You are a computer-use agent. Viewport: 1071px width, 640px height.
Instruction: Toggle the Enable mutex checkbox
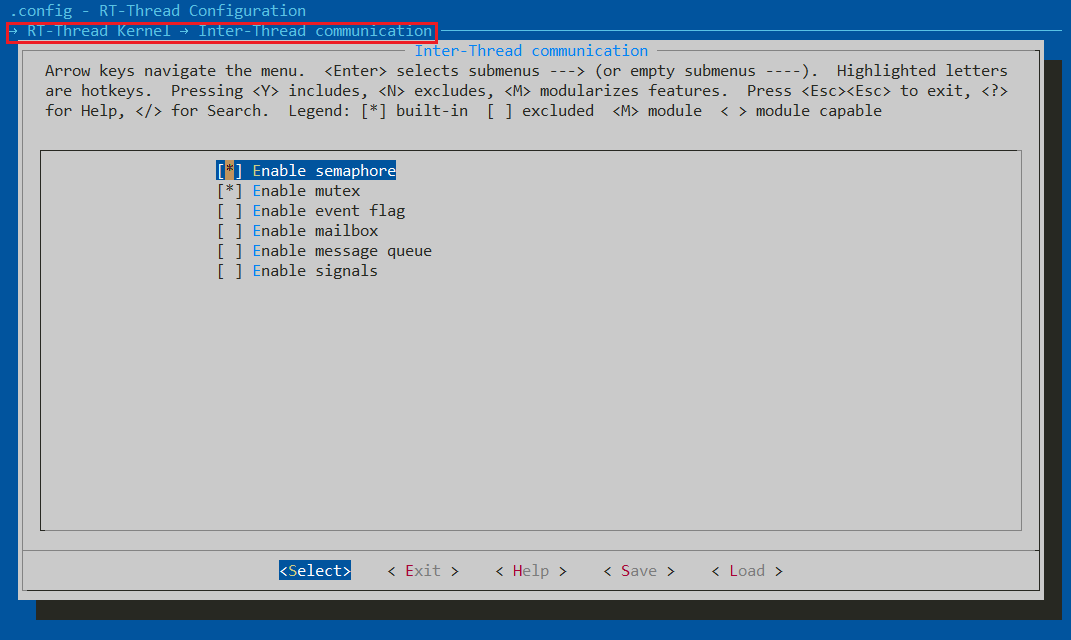(x=230, y=191)
